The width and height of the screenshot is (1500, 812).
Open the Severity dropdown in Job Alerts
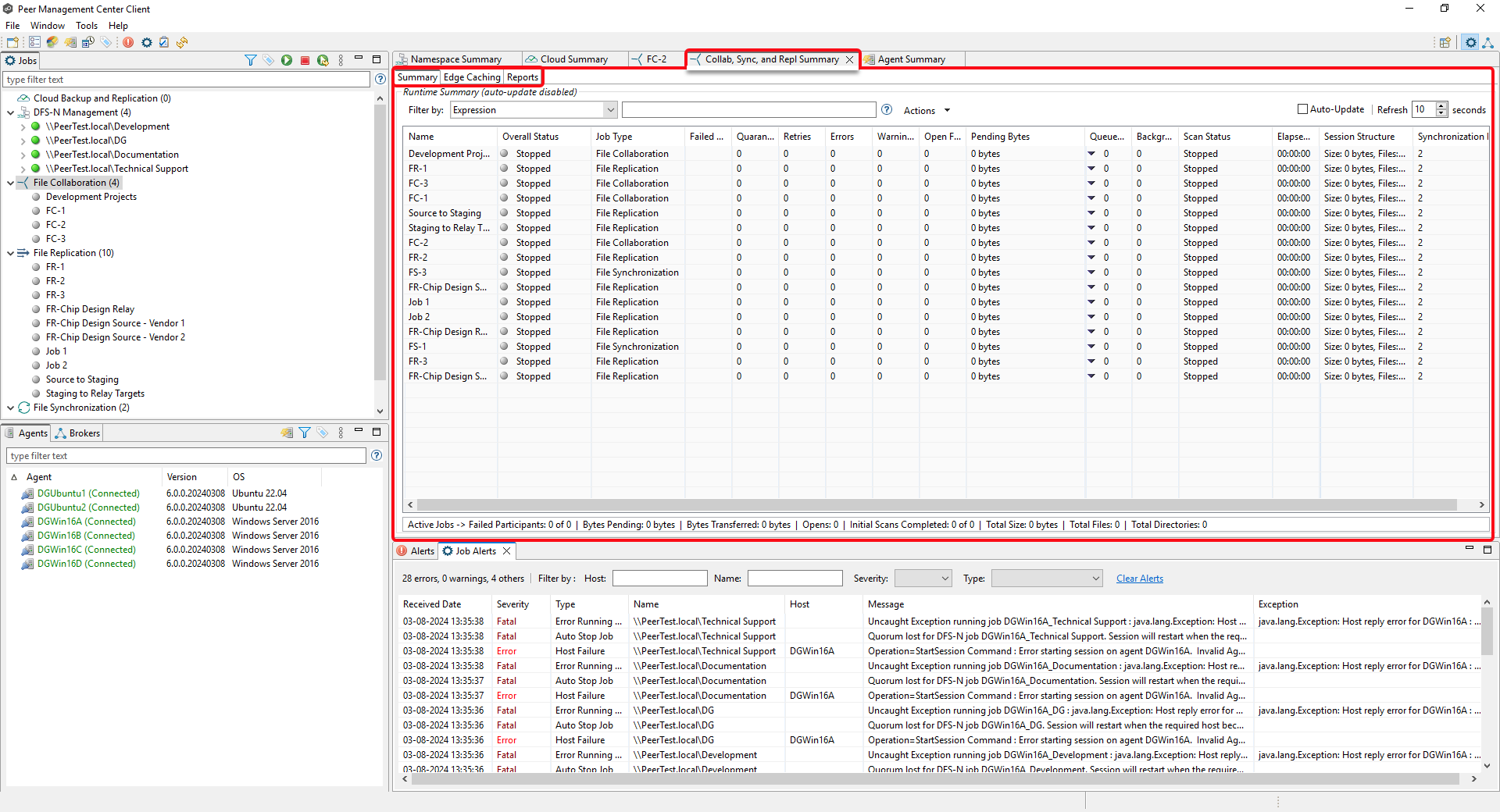pyautogui.click(x=945, y=579)
